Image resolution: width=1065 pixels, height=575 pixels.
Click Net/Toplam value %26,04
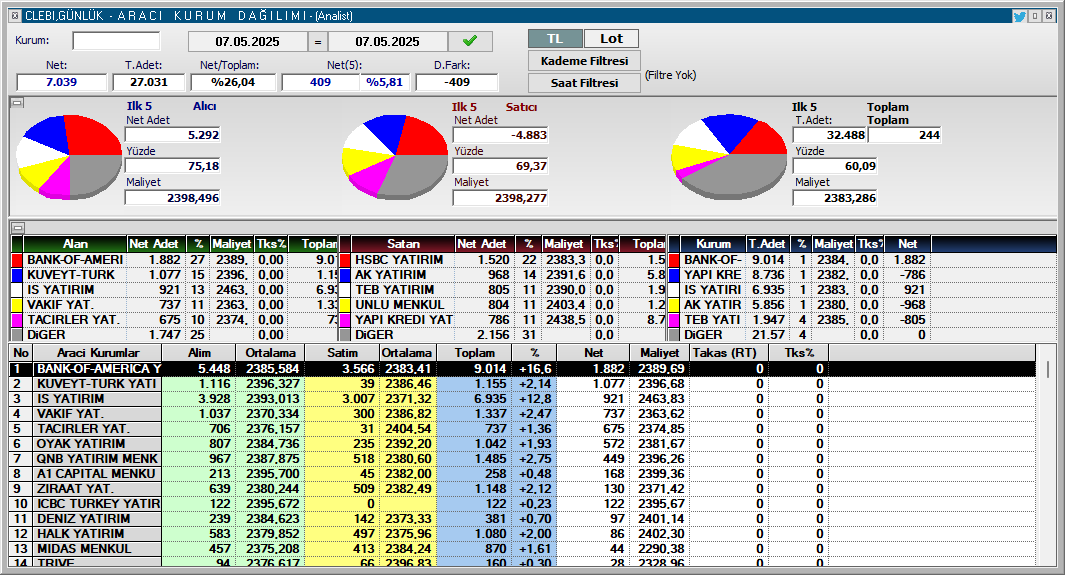click(x=233, y=82)
